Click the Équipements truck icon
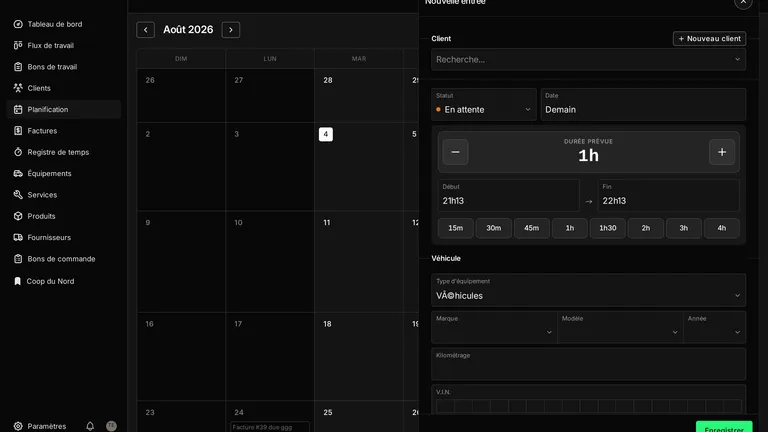This screenshot has height=432, width=768. click(x=18, y=173)
